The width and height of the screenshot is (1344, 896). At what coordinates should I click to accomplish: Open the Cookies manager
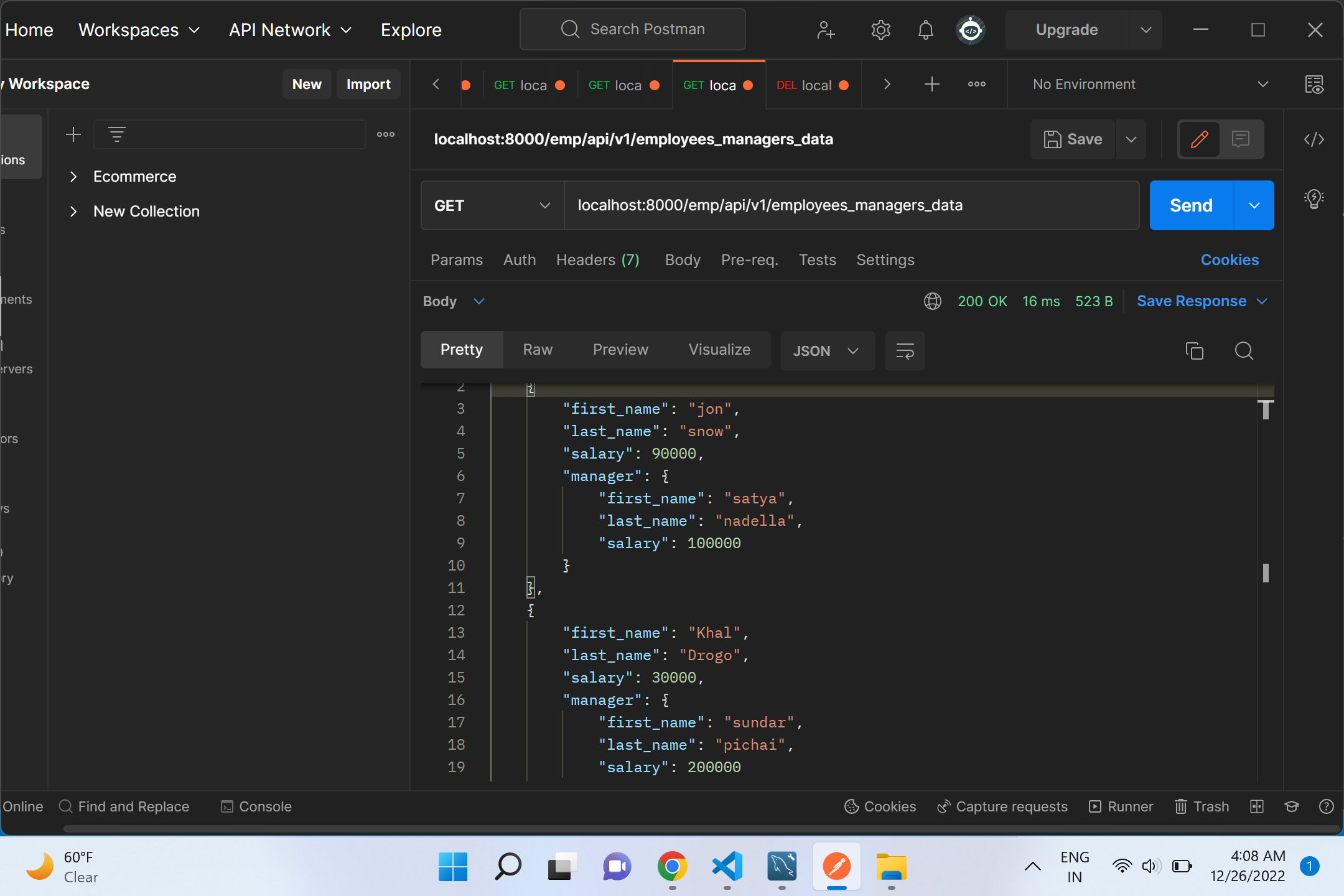pyautogui.click(x=1230, y=260)
